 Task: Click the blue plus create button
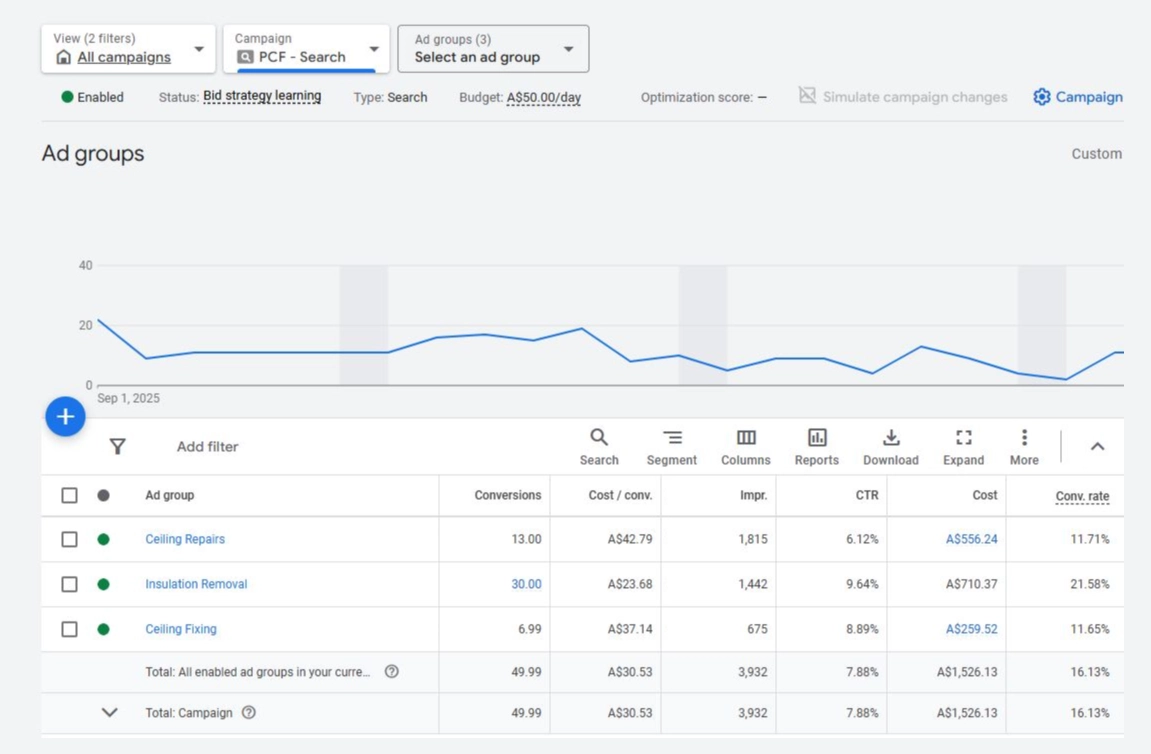(66, 417)
